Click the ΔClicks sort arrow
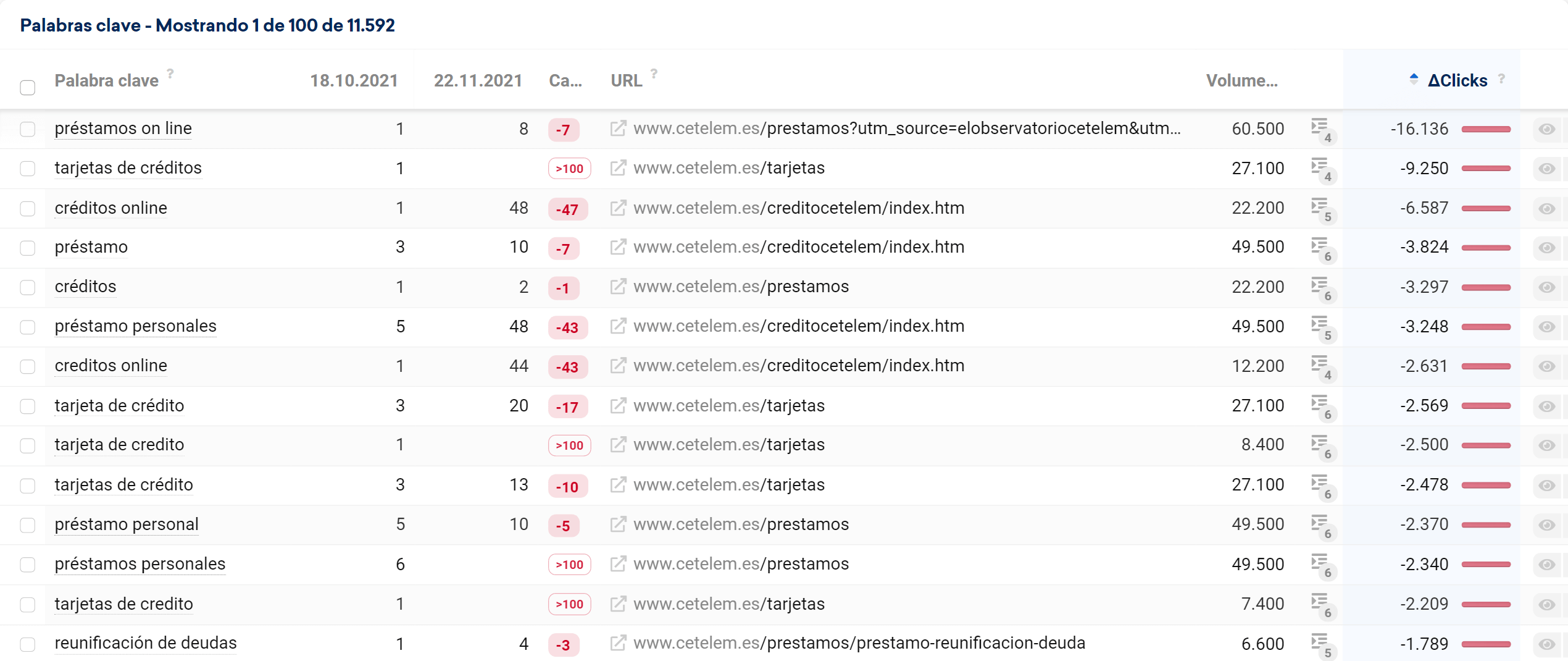 tap(1414, 79)
